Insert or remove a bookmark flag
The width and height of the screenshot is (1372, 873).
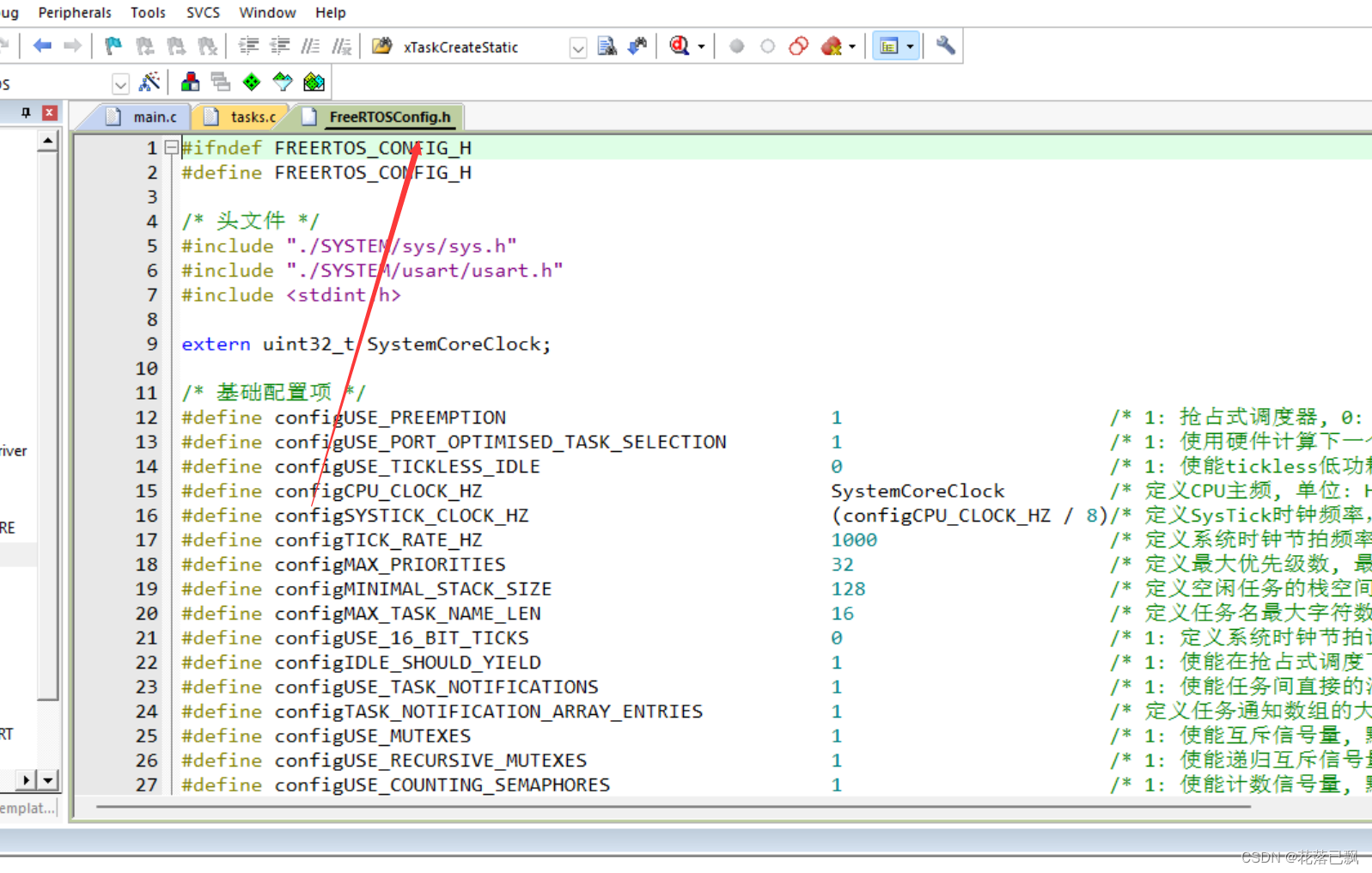pyautogui.click(x=113, y=46)
